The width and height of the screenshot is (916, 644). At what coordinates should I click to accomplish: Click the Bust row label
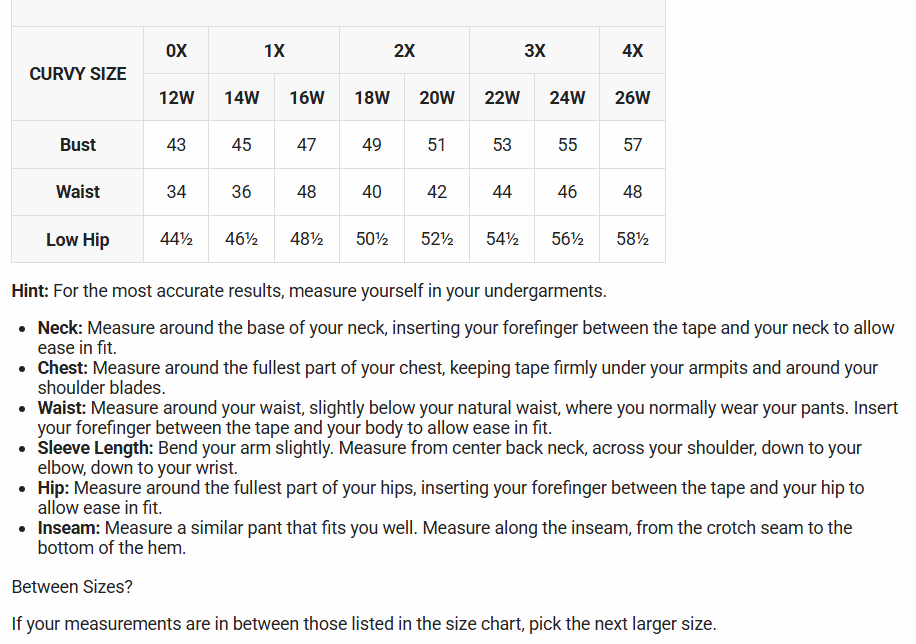tap(78, 145)
